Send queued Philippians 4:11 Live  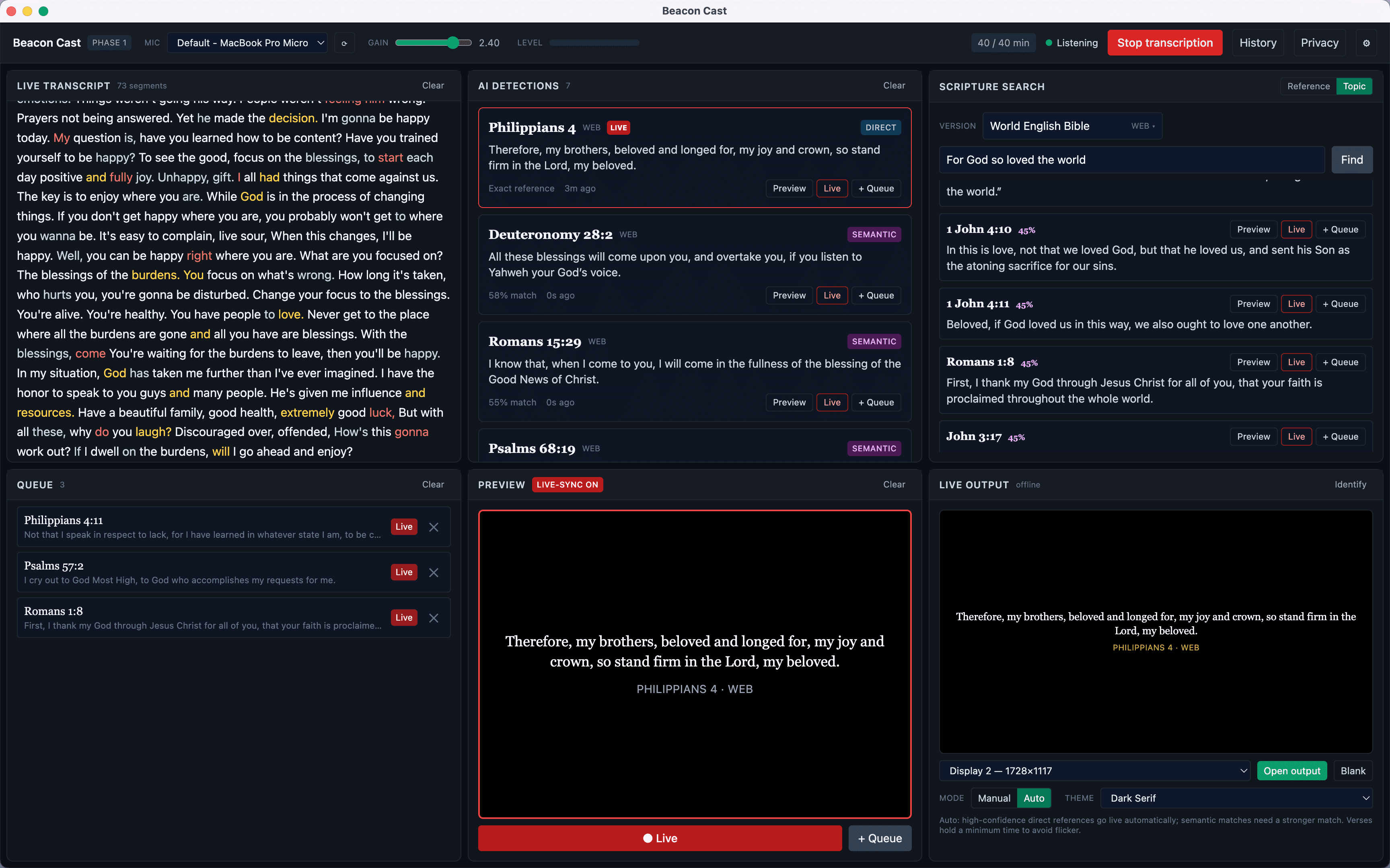(403, 527)
